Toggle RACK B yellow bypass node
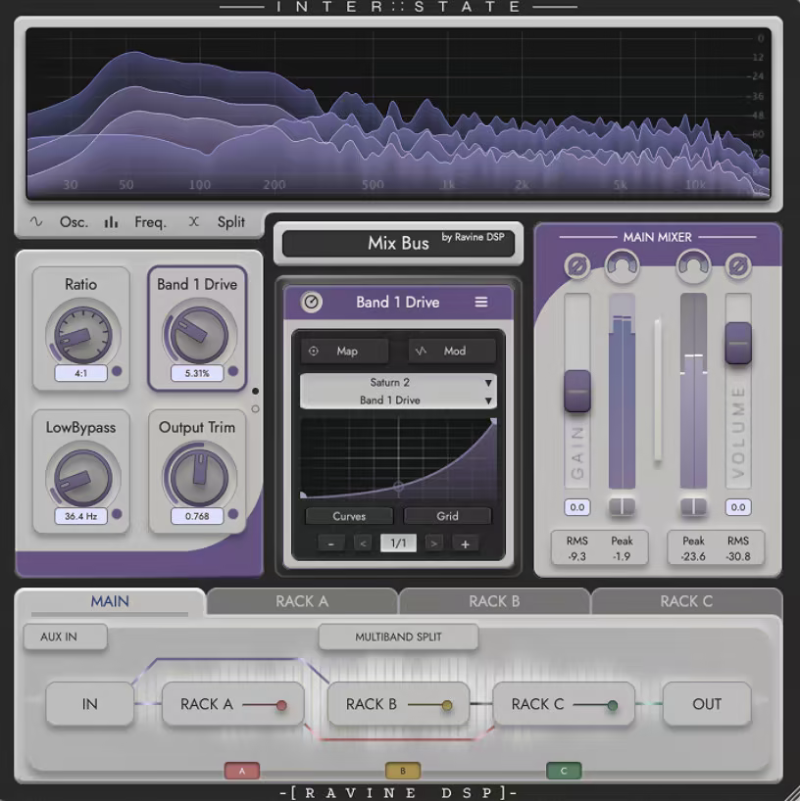Screen dimensions: 800x801 click(x=447, y=705)
